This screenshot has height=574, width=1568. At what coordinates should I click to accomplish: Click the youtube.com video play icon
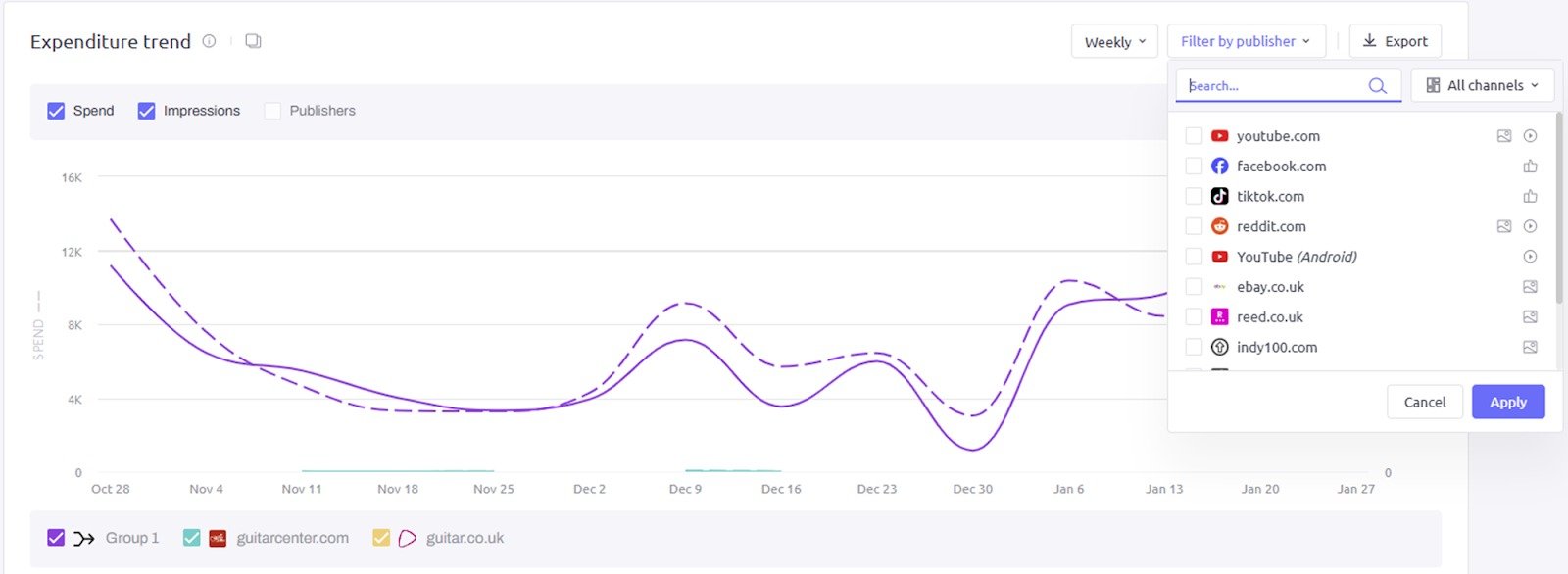point(1530,136)
